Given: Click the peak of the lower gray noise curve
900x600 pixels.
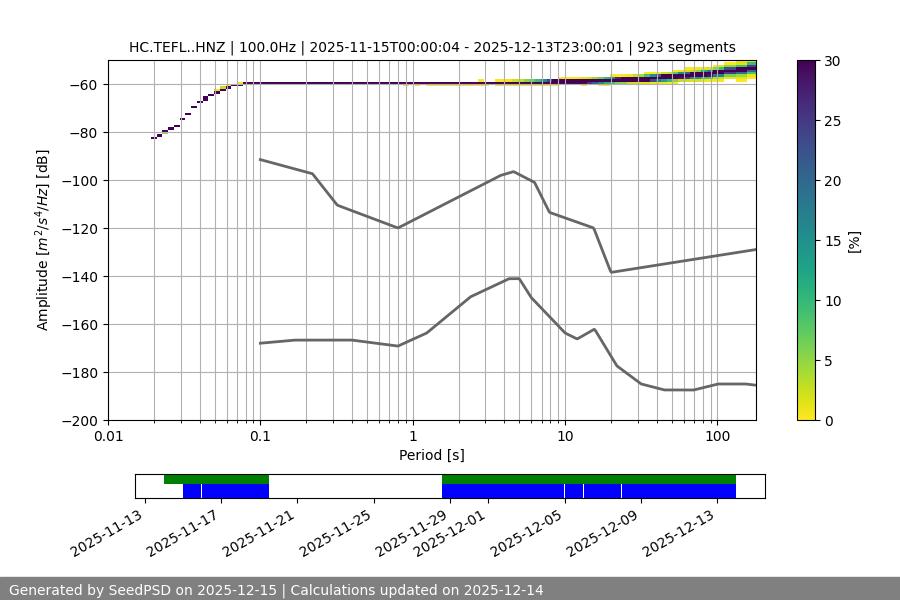Looking at the screenshot, I should pyautogui.click(x=514, y=278).
